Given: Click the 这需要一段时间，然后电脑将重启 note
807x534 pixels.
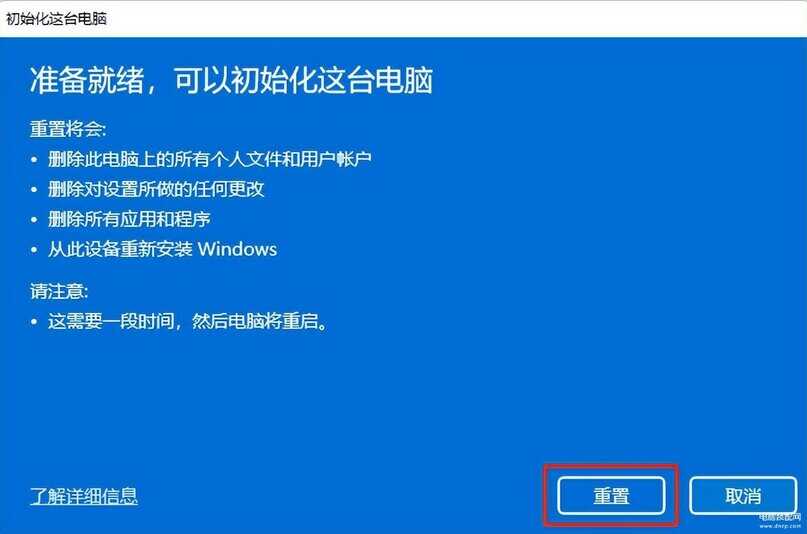Looking at the screenshot, I should click(x=188, y=322).
